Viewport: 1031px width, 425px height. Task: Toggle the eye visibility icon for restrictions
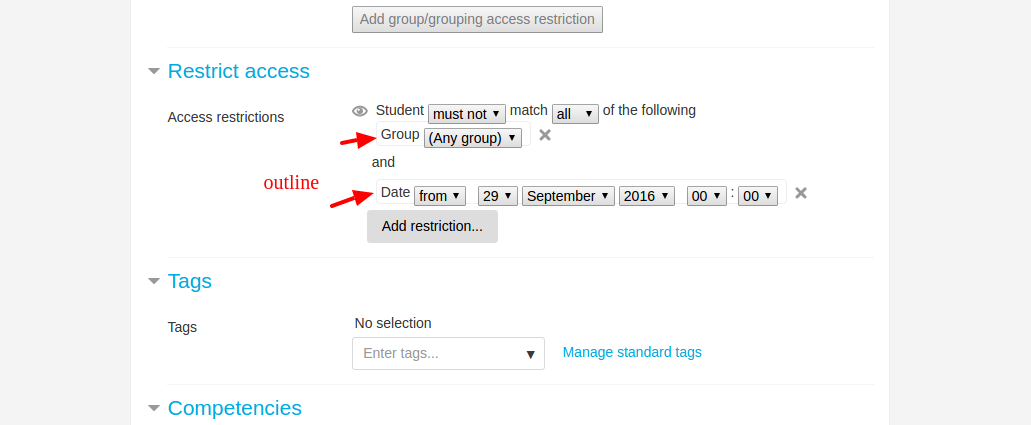[360, 111]
